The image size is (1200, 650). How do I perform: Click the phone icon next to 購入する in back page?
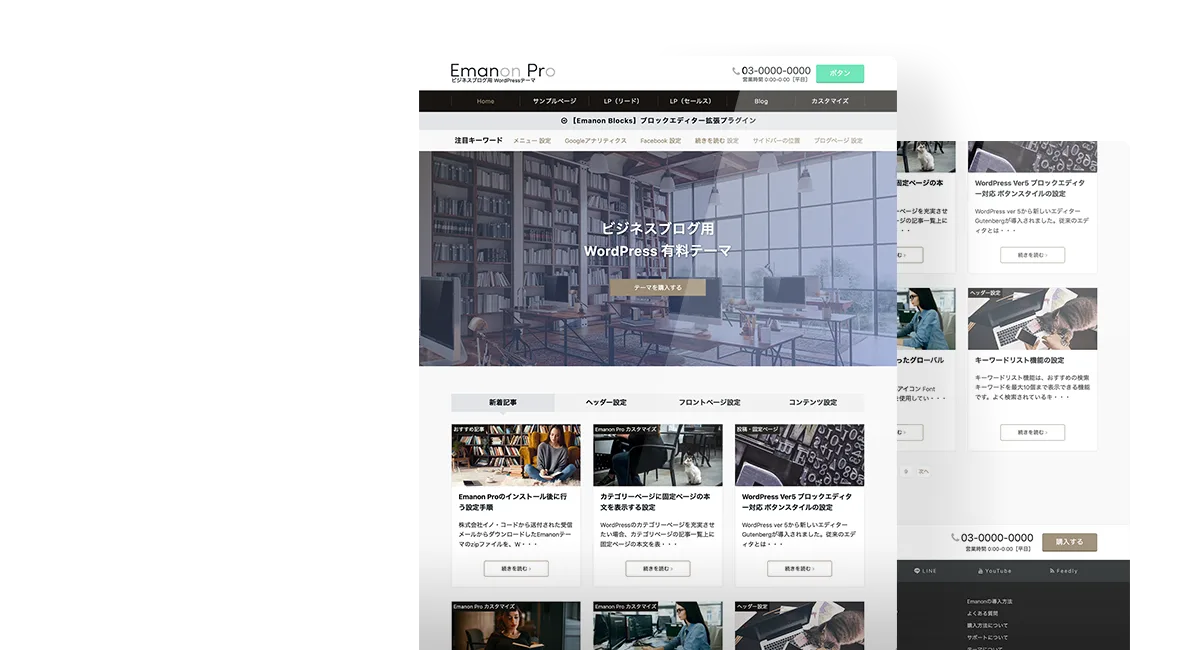(955, 538)
